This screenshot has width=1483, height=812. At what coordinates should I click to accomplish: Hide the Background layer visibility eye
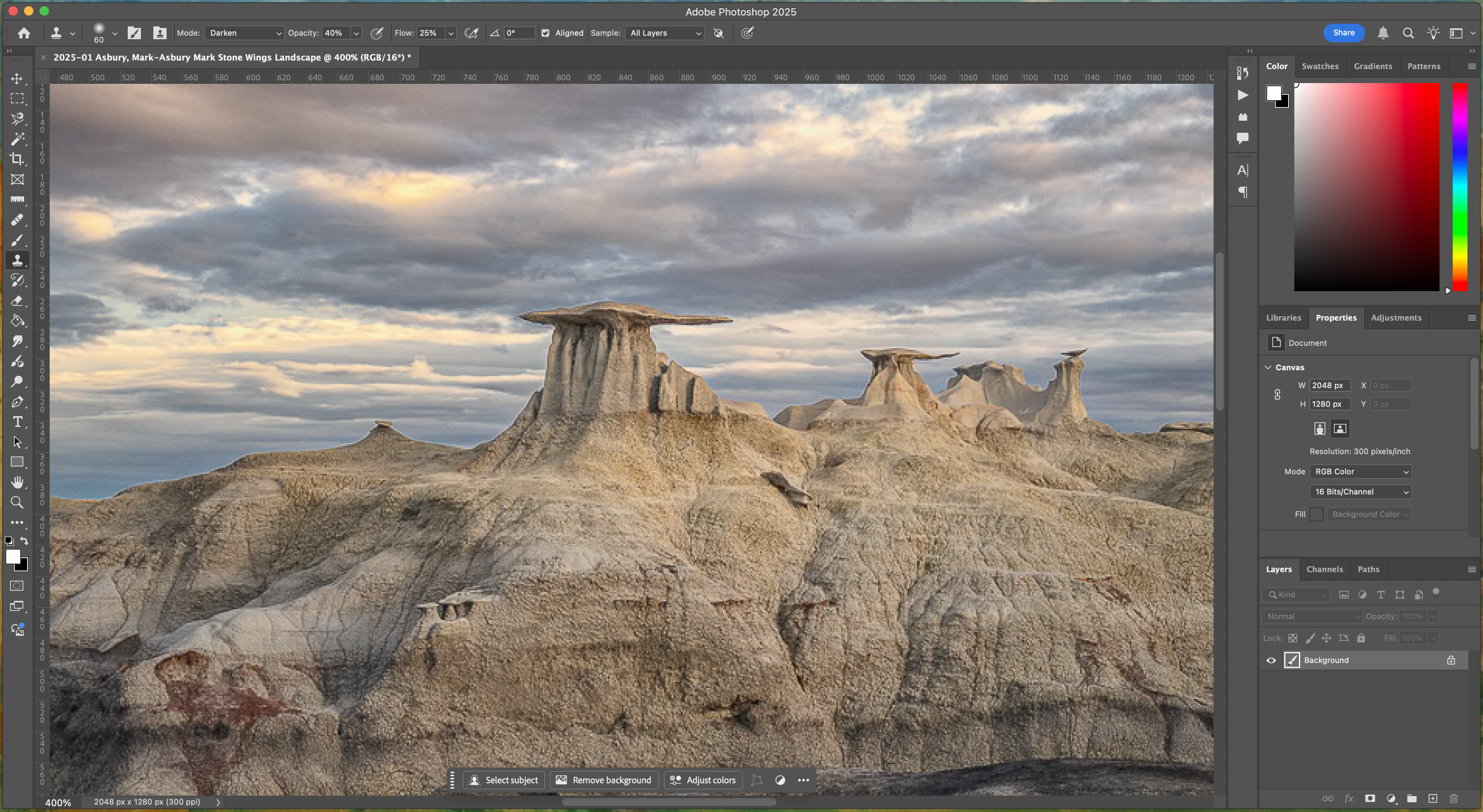click(1271, 660)
